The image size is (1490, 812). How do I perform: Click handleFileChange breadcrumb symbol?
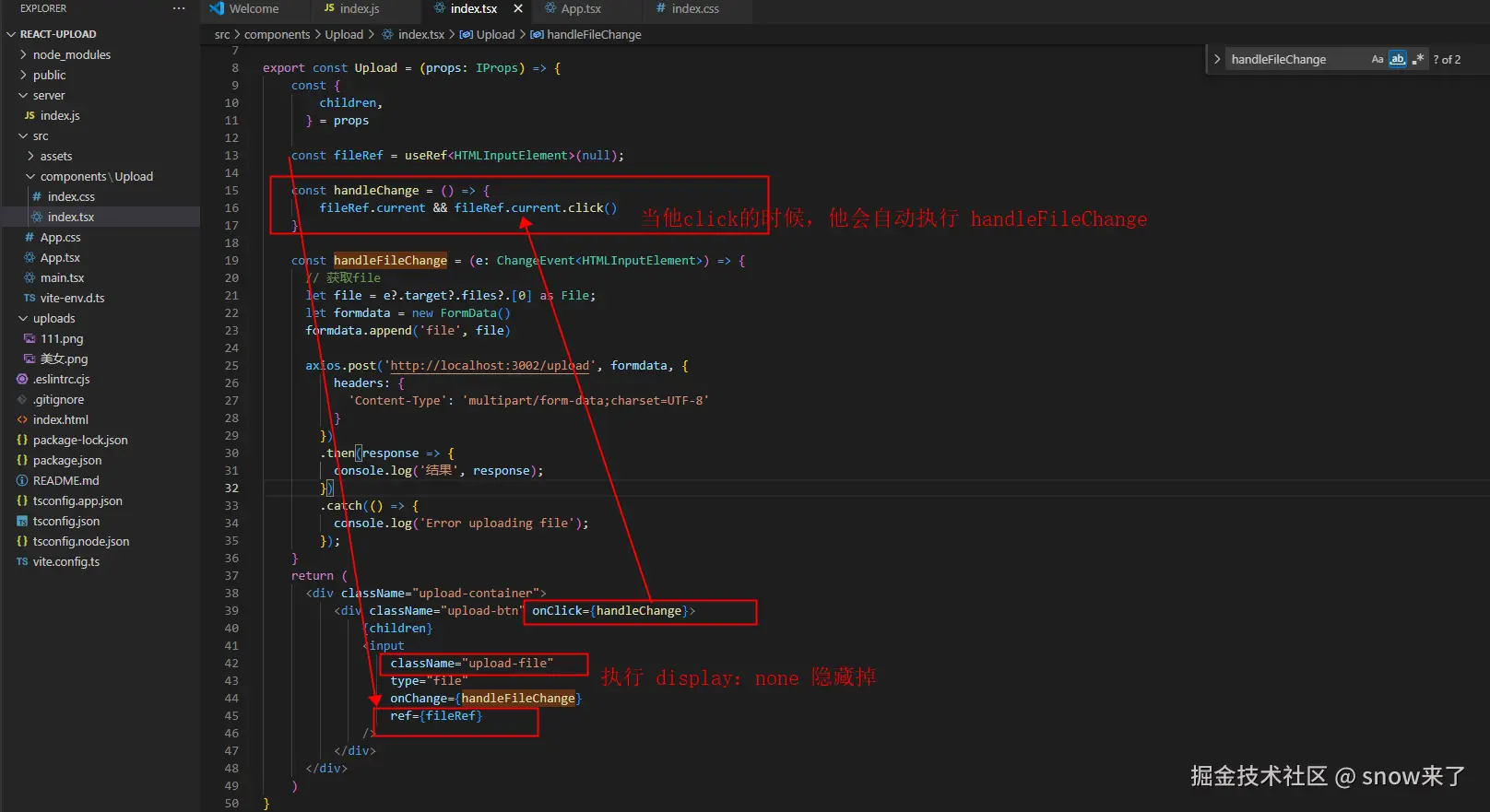(594, 34)
